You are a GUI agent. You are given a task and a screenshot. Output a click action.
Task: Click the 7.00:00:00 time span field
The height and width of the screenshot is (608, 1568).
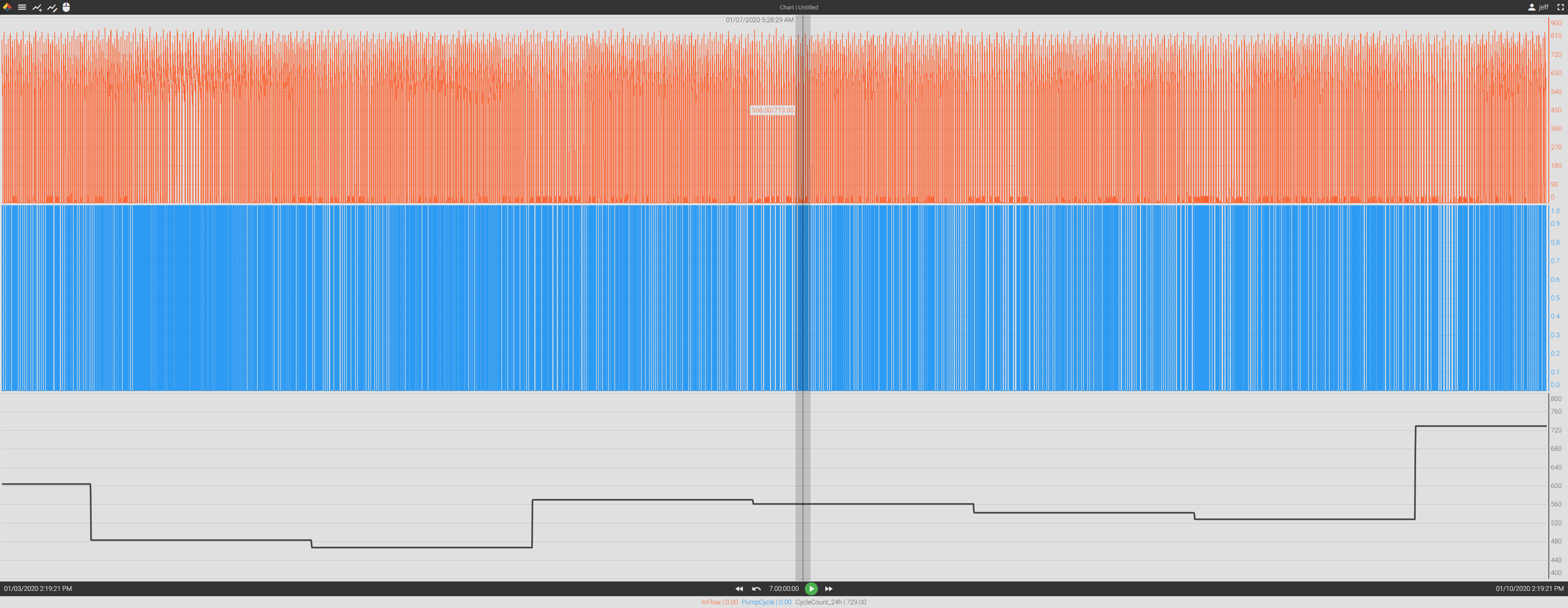[x=784, y=588]
